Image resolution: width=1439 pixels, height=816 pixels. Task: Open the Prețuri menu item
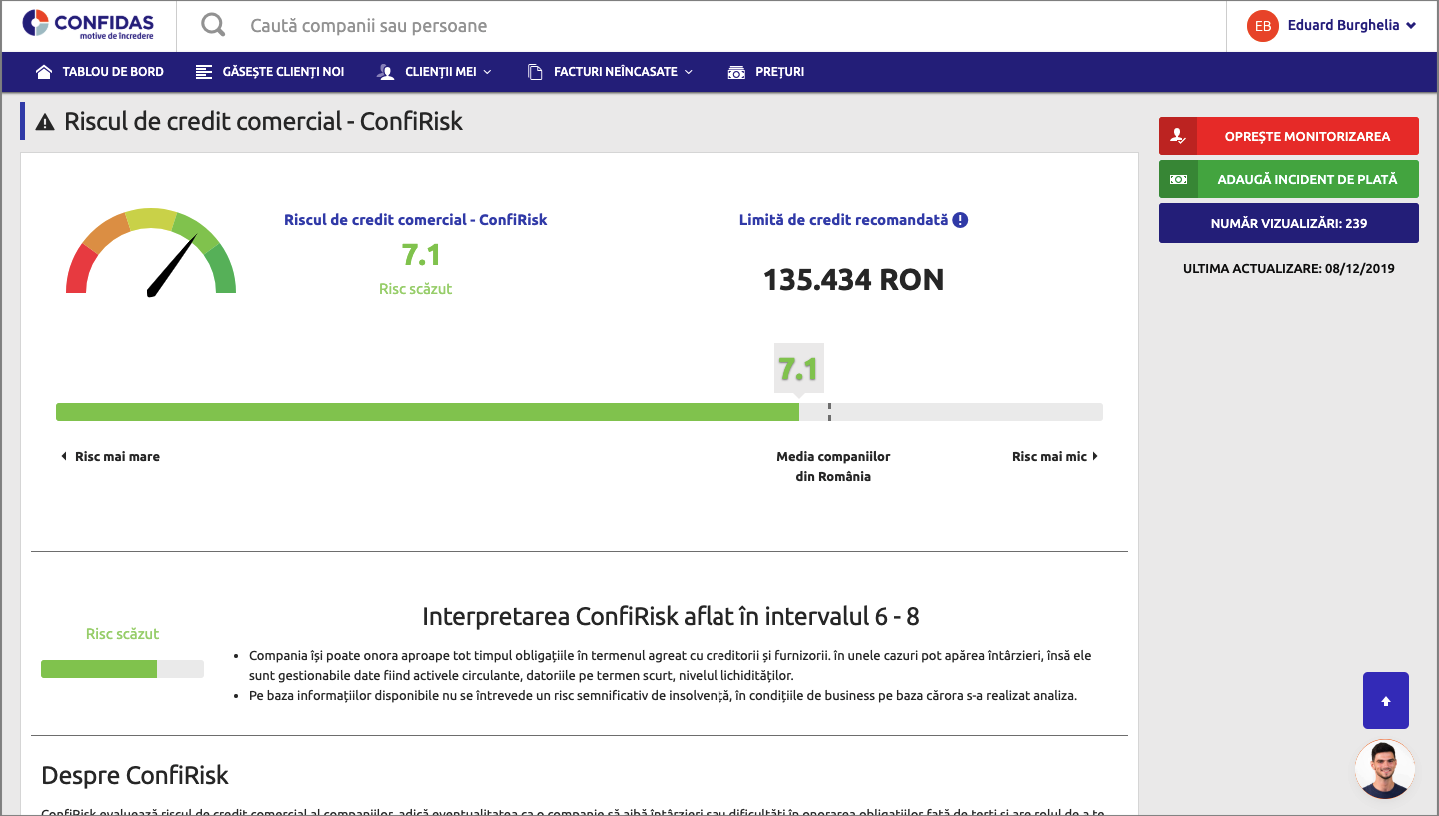780,72
